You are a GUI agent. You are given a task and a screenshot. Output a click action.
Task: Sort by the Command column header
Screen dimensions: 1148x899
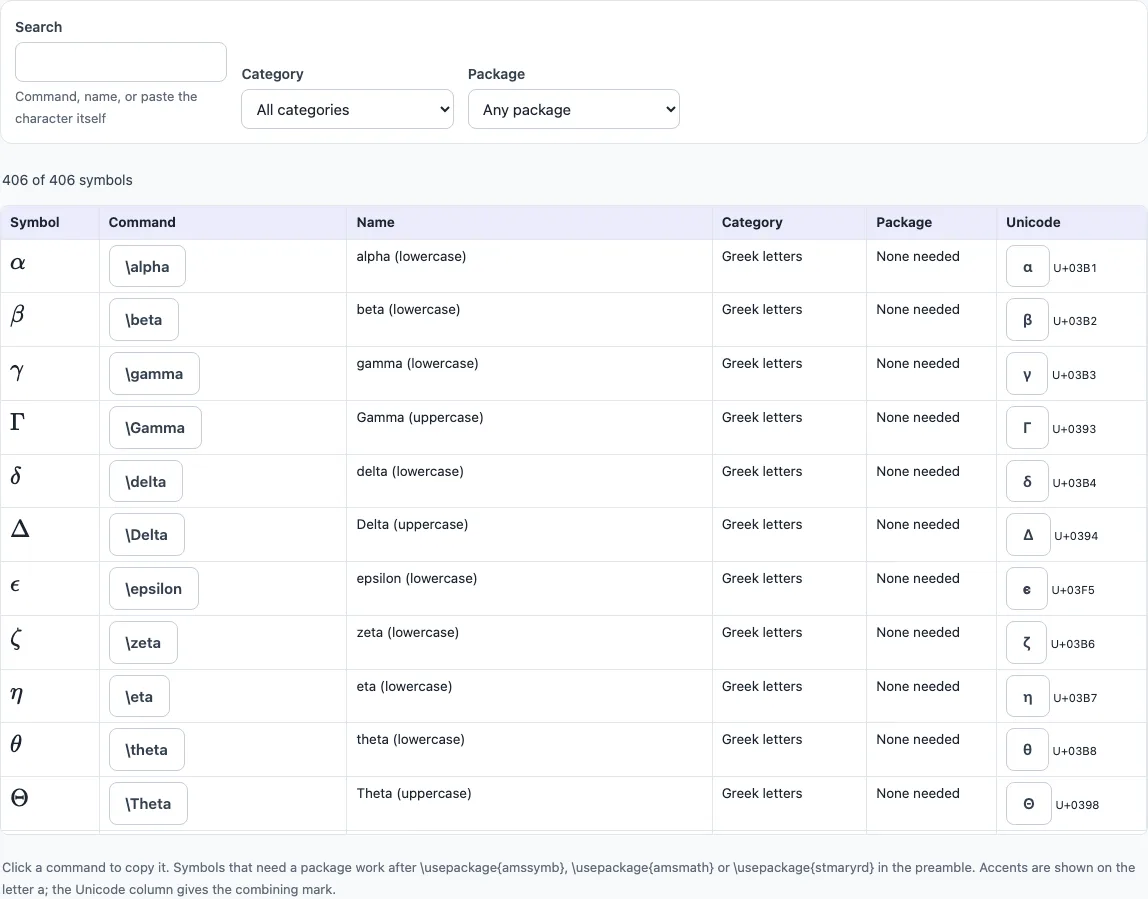[142, 223]
